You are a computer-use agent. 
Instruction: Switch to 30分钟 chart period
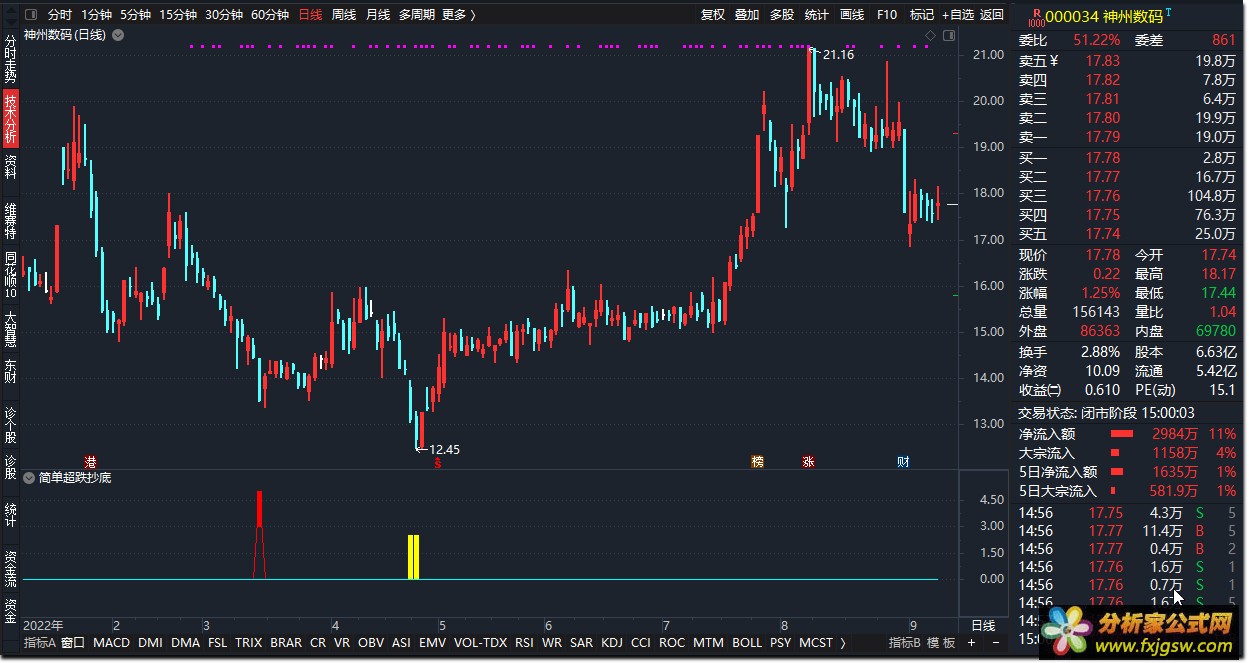click(x=224, y=15)
